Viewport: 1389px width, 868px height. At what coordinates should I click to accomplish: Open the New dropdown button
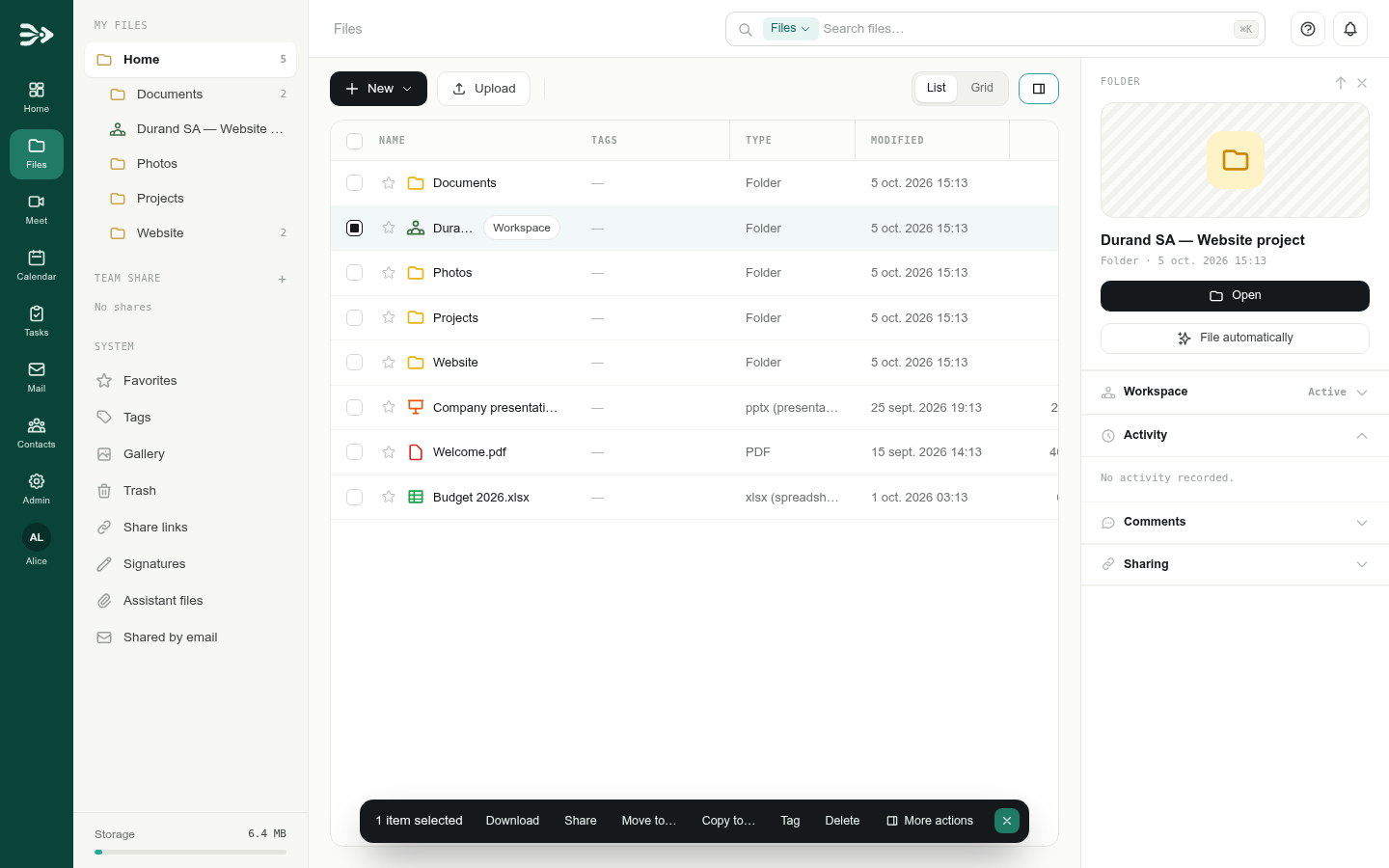(378, 89)
